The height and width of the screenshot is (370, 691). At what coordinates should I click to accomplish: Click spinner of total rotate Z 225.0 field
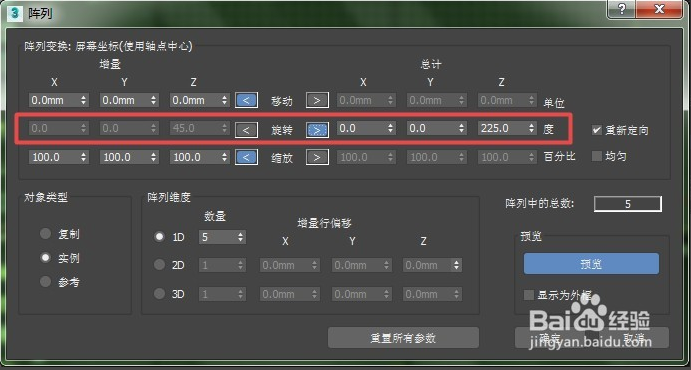click(532, 128)
